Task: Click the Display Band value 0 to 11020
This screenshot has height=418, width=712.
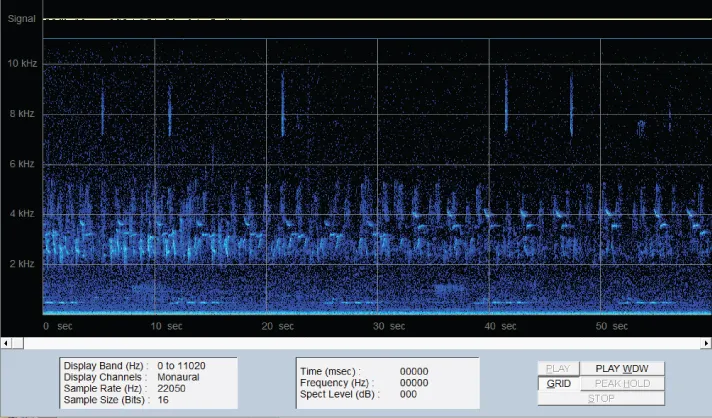Action: pyautogui.click(x=181, y=366)
